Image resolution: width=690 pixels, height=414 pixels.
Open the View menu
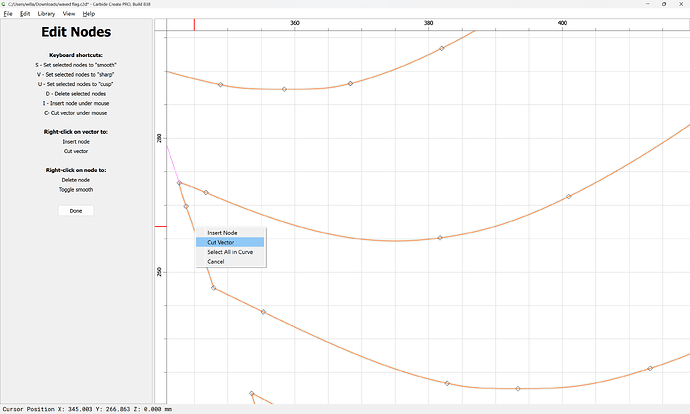[x=68, y=14]
